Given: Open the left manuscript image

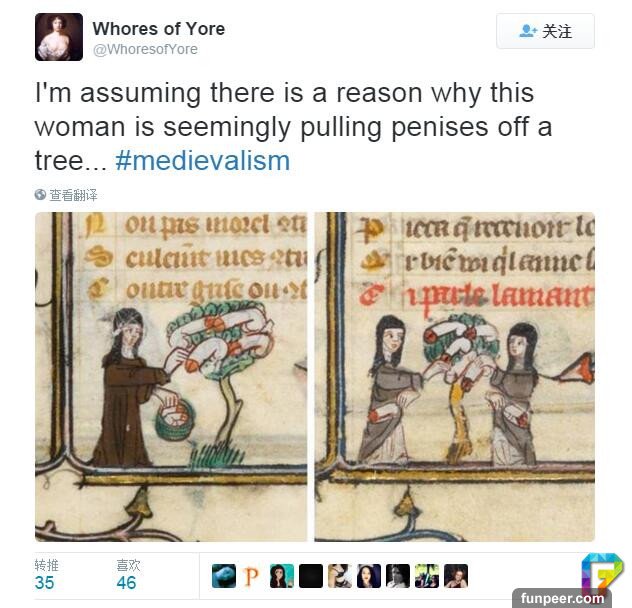Looking at the screenshot, I should coord(171,377).
